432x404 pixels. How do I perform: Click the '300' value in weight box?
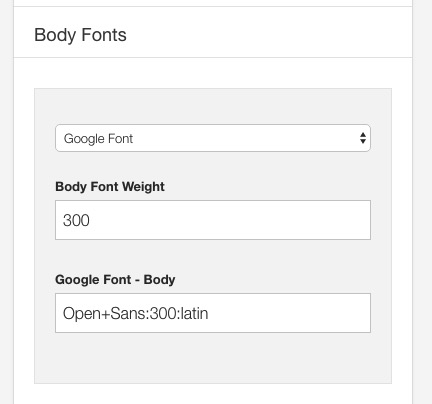[76, 220]
